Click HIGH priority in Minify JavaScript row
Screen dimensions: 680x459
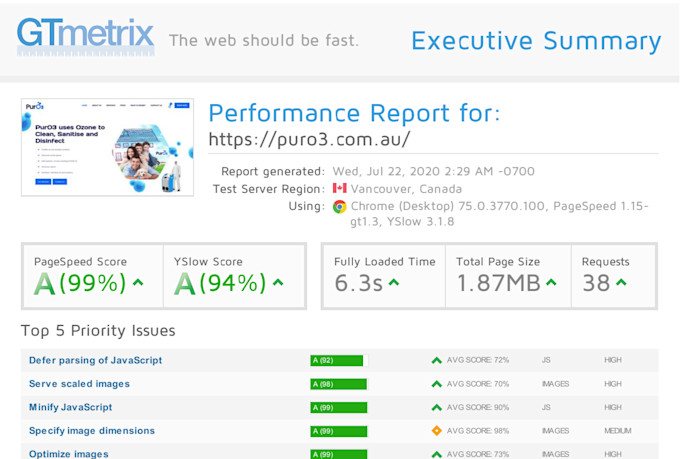coord(613,407)
